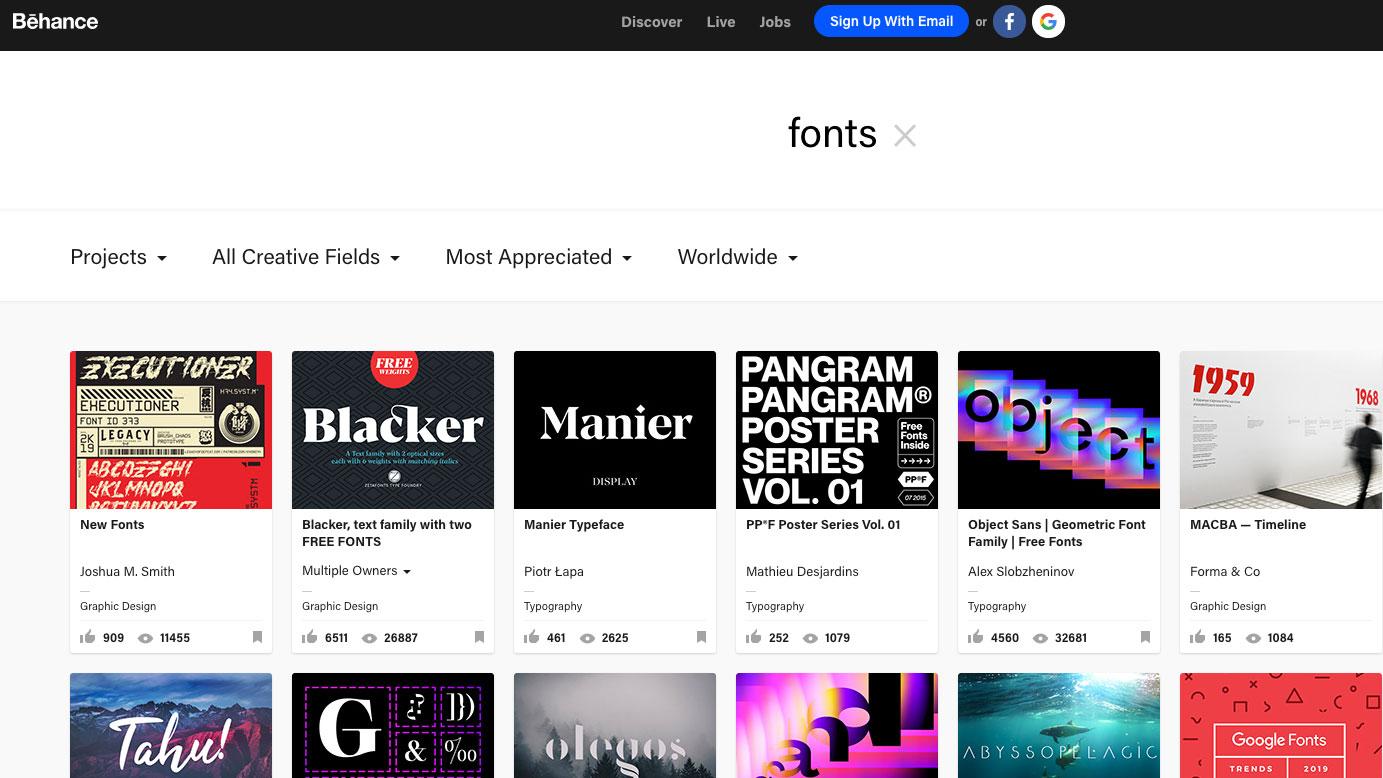The image size is (1383, 778).
Task: Expand the Worldwide location dropdown
Action: pyautogui.click(x=738, y=257)
